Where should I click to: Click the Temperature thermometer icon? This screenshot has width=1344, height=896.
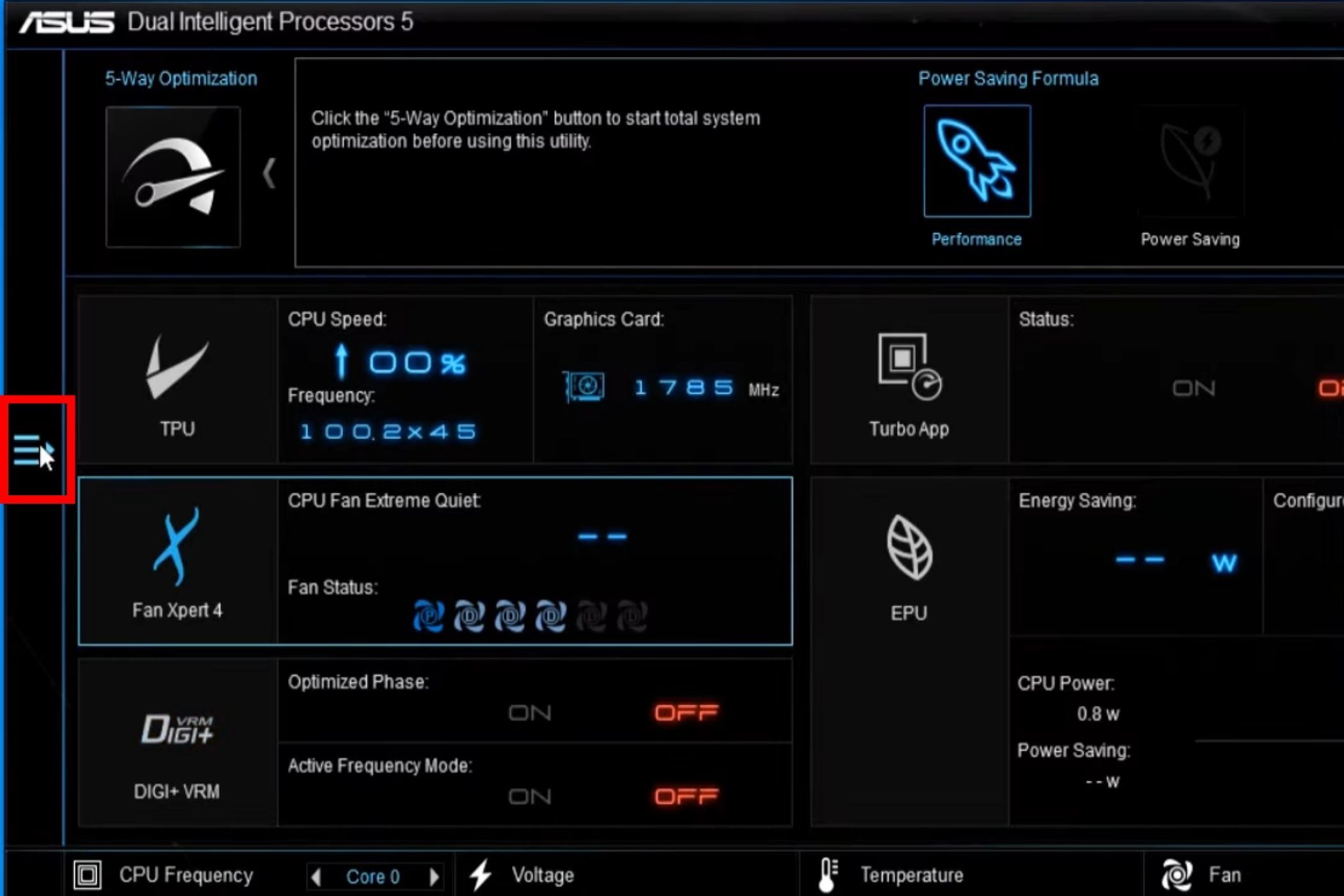(x=828, y=875)
